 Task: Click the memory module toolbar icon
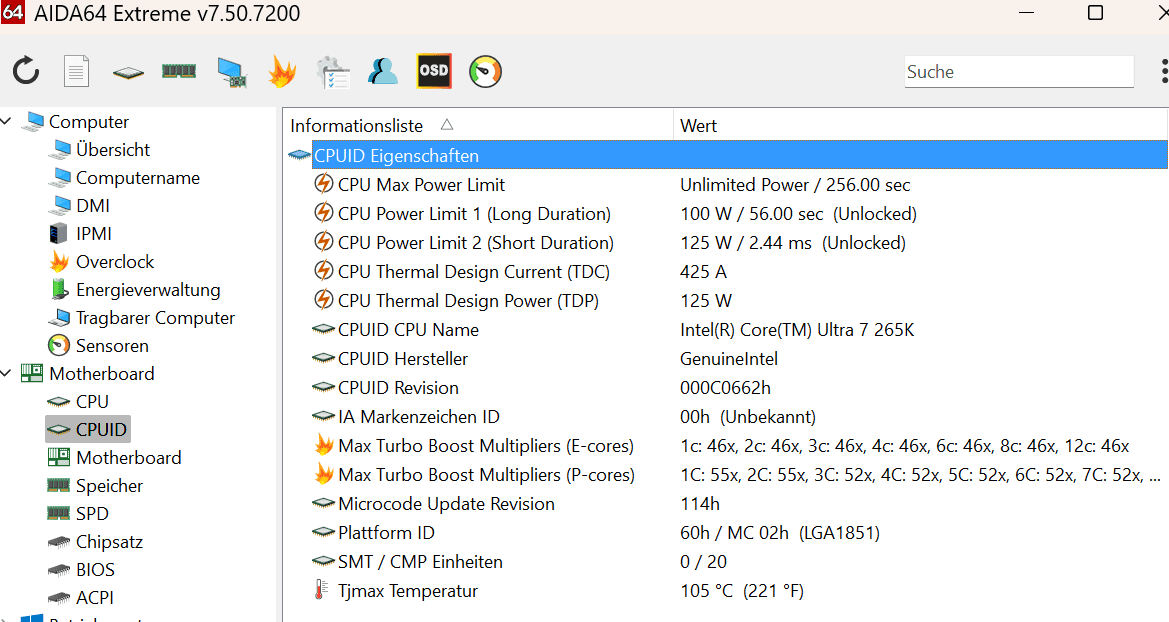point(179,71)
